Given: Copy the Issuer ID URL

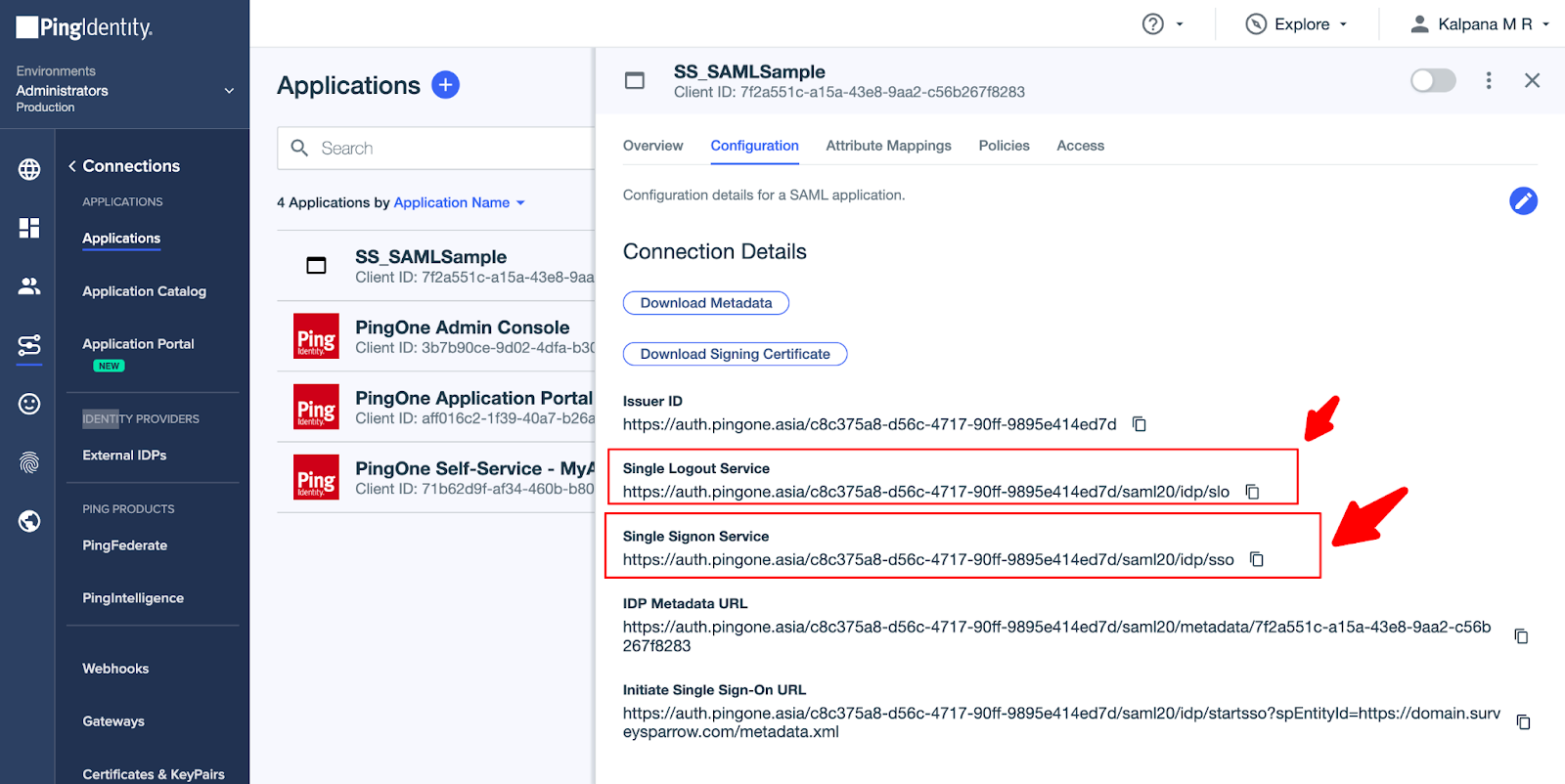Looking at the screenshot, I should pos(1140,424).
